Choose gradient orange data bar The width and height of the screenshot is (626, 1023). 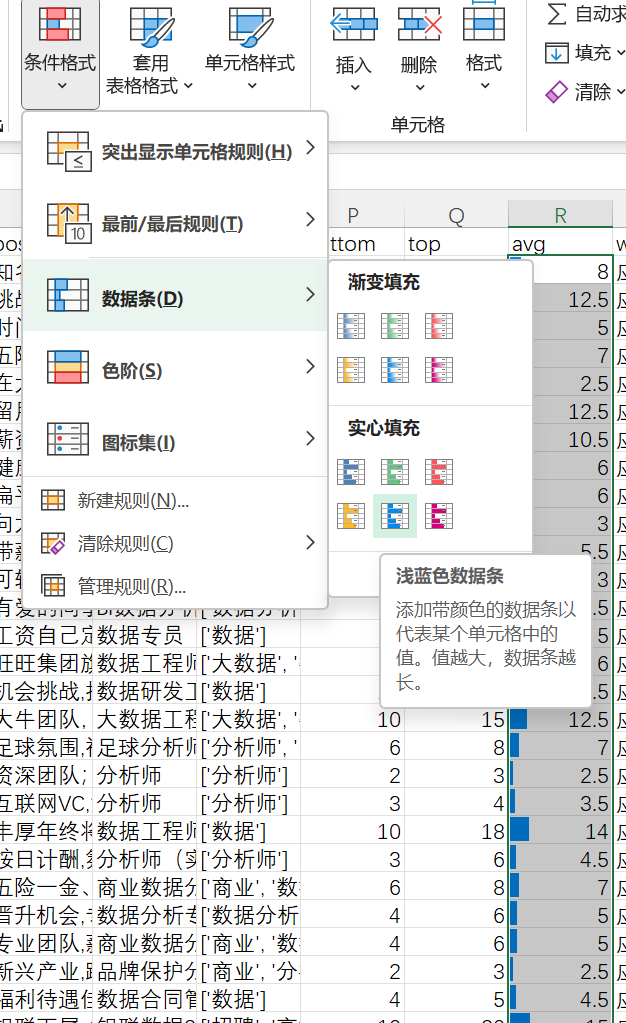pos(351,370)
